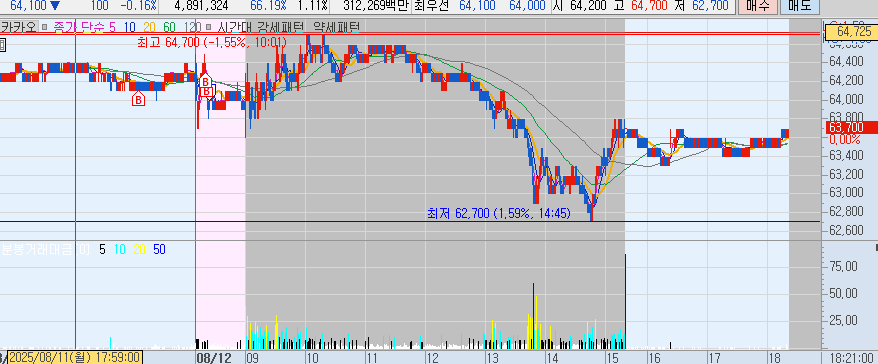Toggle the small box before 시간대 강세패턴
This screenshot has height=364, width=878.
click(208, 26)
